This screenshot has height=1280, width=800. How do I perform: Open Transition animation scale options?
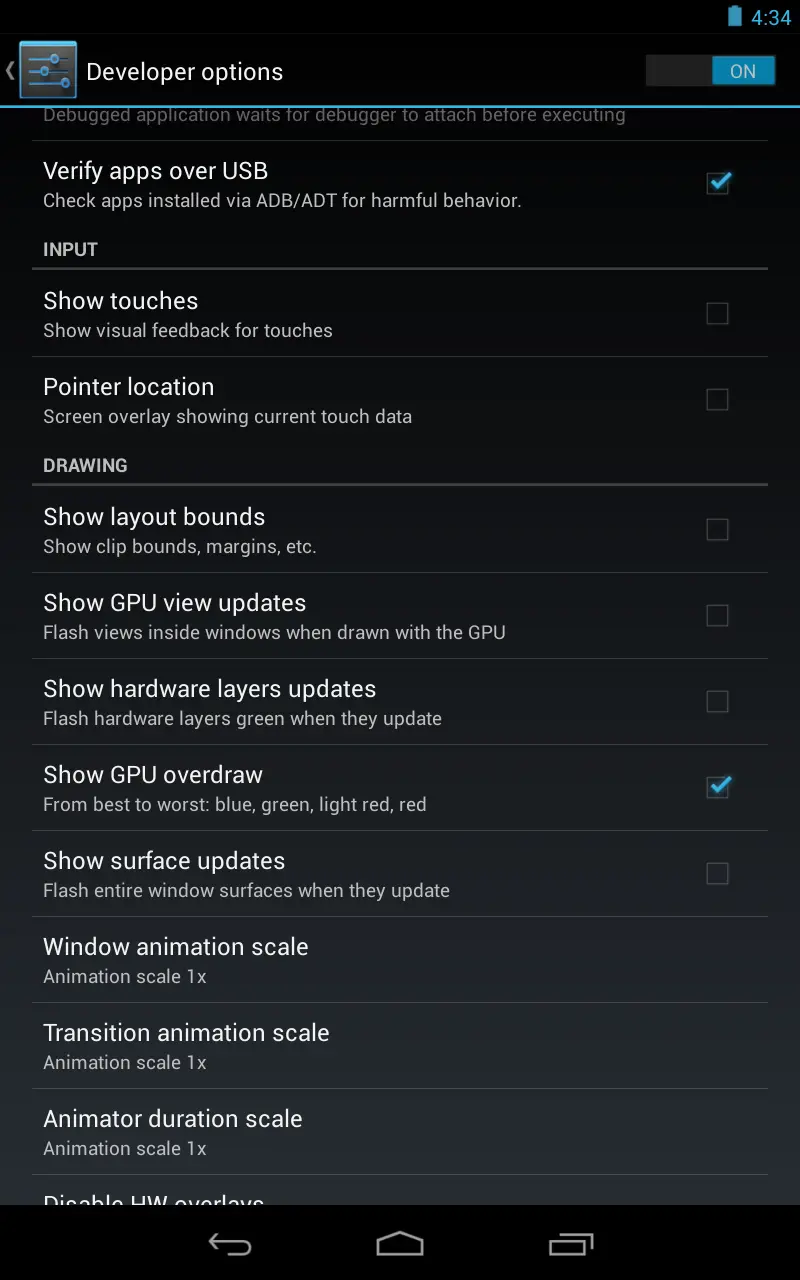pyautogui.click(x=400, y=1046)
